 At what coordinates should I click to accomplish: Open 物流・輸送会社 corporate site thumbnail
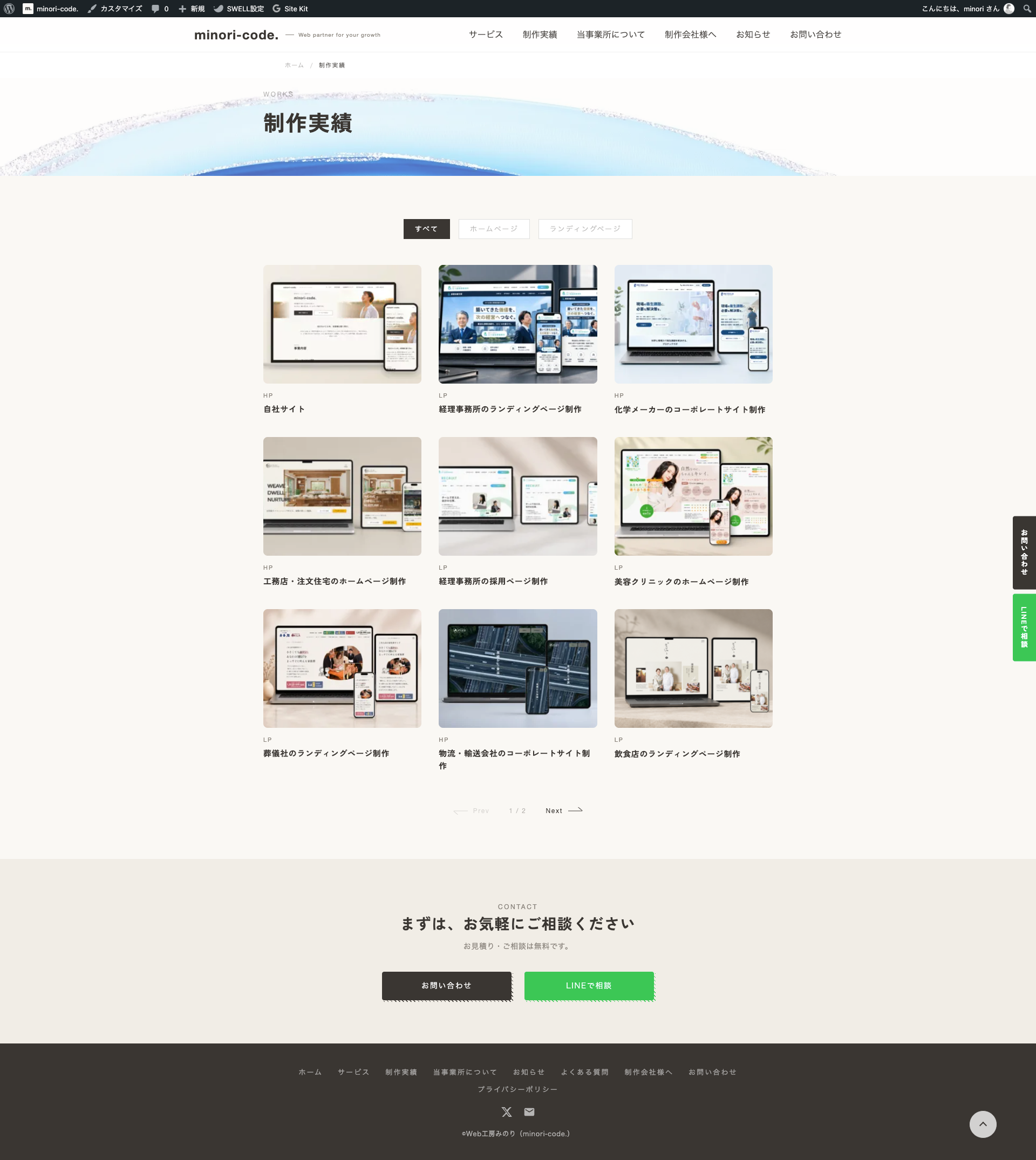click(x=517, y=668)
